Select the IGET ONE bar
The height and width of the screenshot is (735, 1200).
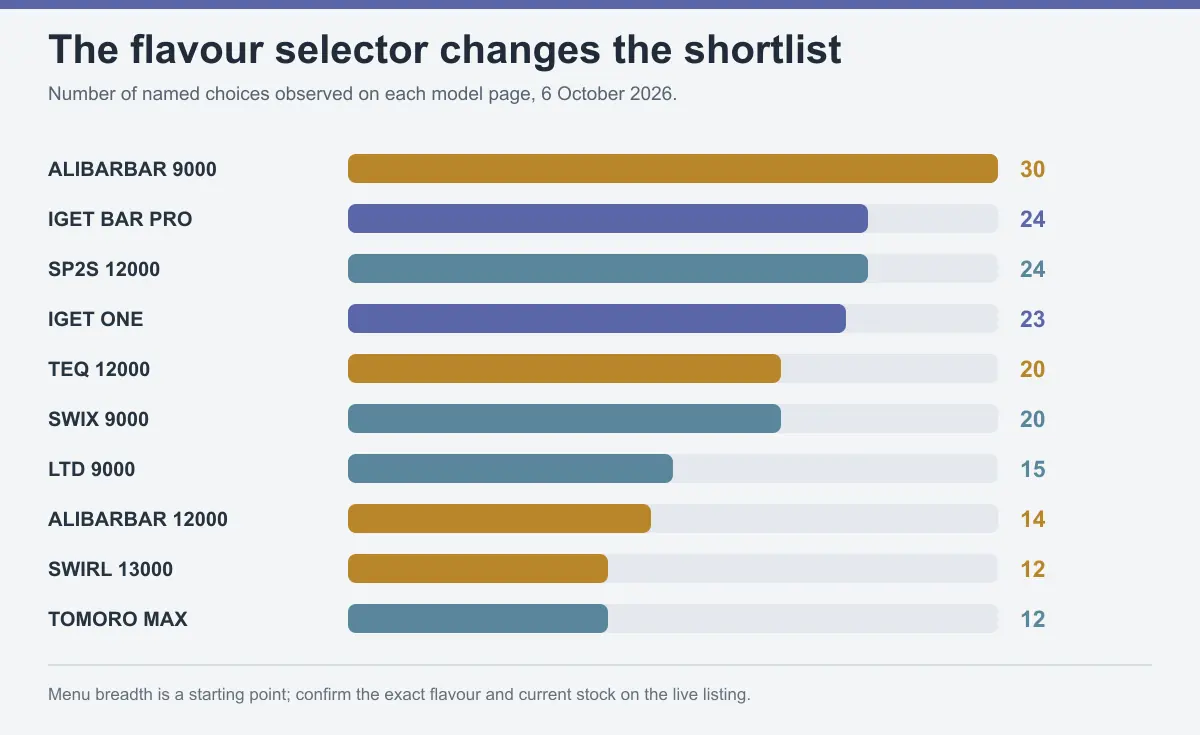pyautogui.click(x=597, y=319)
